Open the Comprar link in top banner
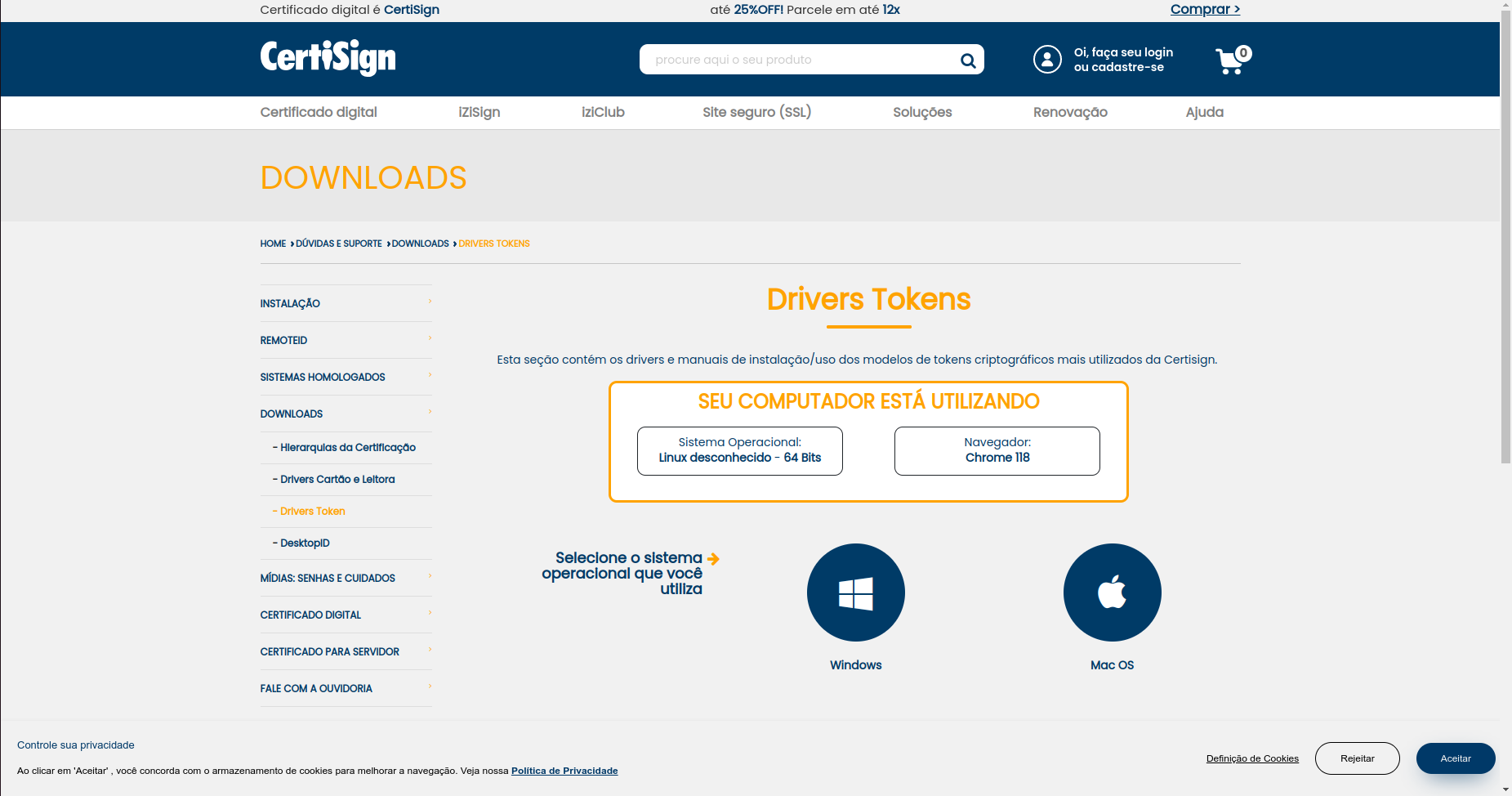The height and width of the screenshot is (796, 1512). 1205,9
